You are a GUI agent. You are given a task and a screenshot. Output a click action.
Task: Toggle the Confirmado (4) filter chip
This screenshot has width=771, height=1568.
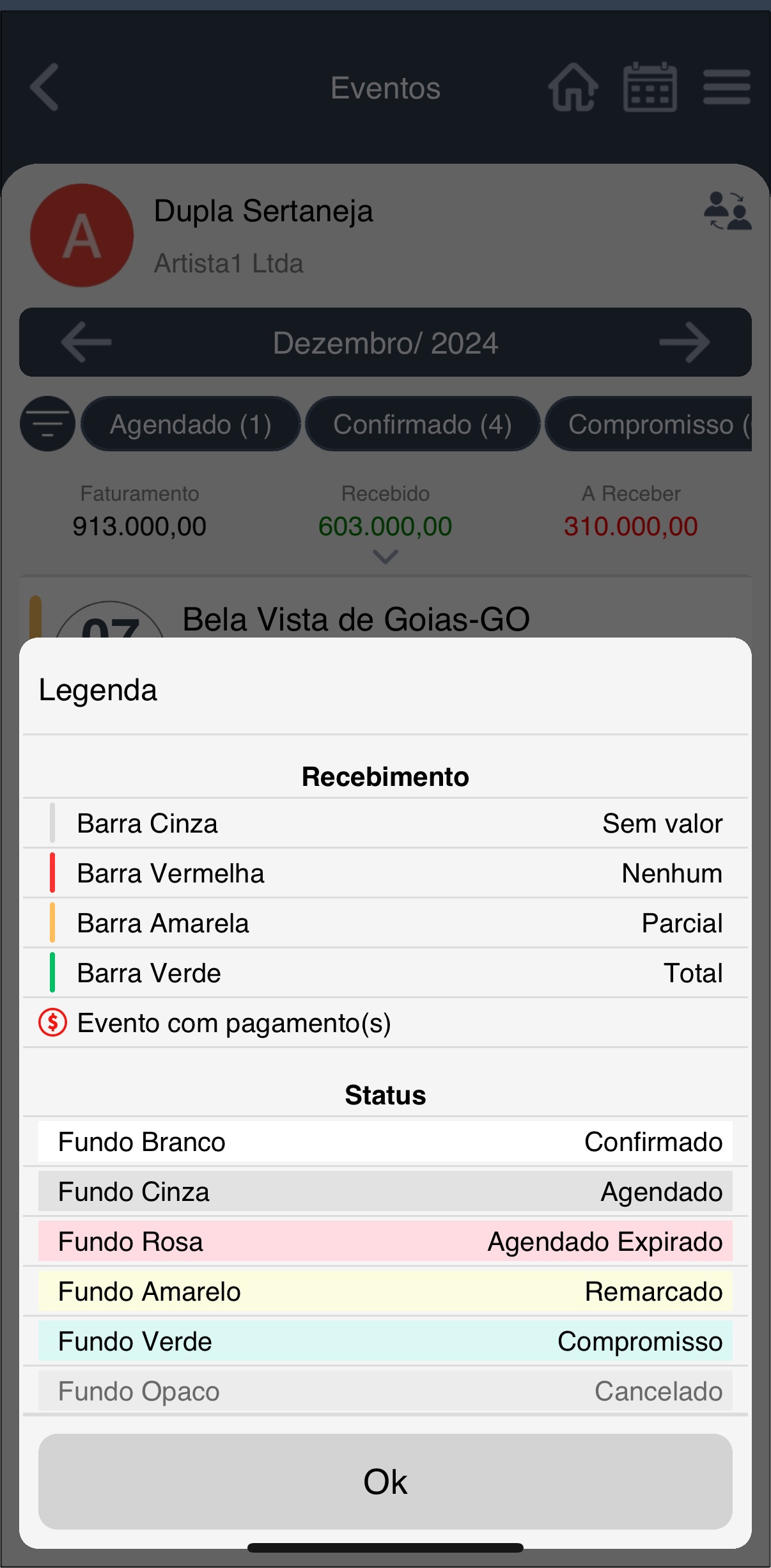423,424
